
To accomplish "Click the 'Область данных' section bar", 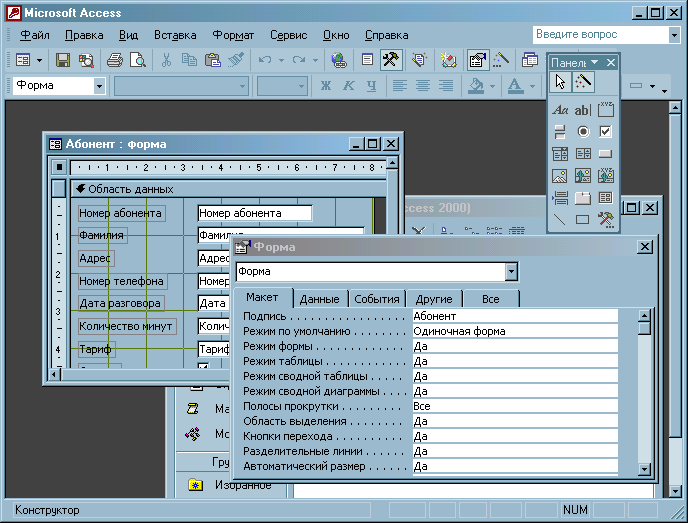I will [228, 189].
